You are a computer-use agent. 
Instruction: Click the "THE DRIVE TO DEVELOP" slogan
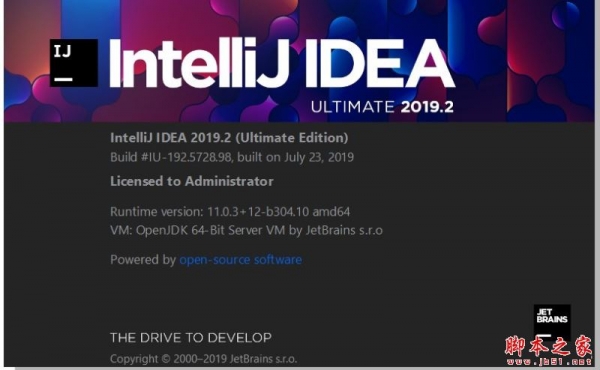191,337
